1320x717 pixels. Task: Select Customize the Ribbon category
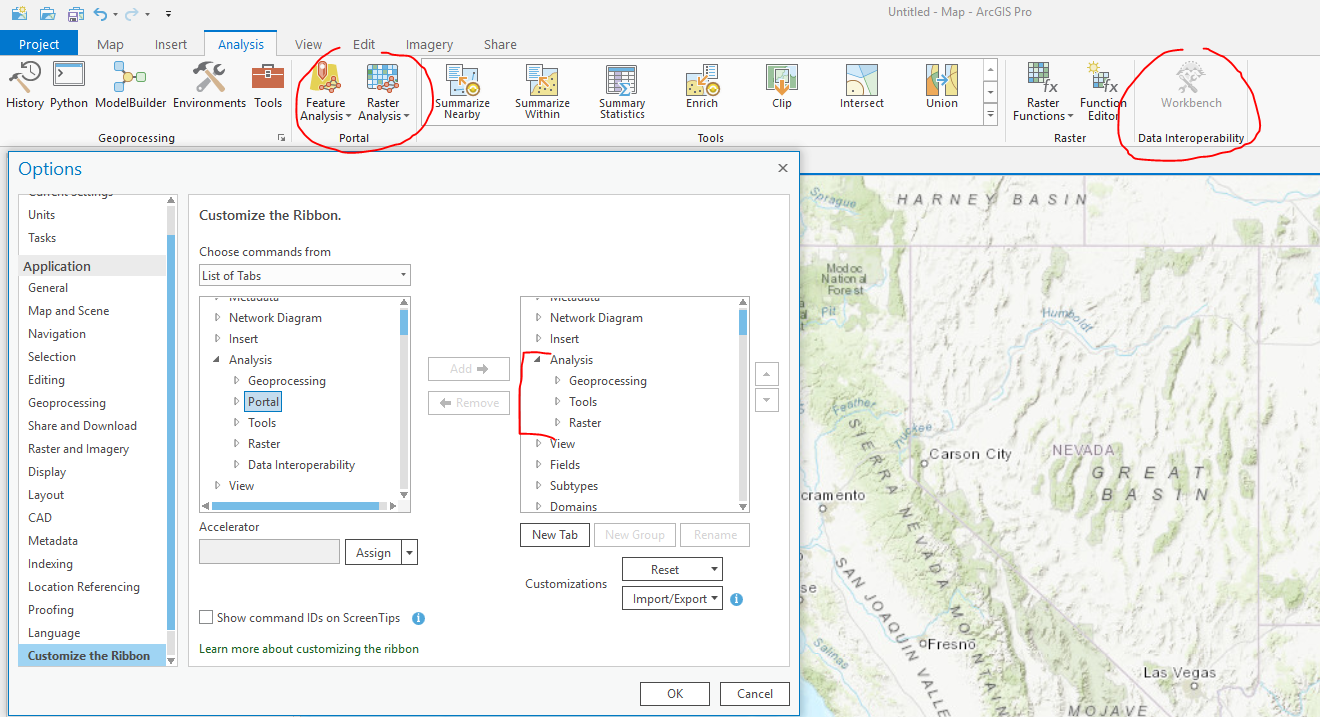tap(91, 656)
